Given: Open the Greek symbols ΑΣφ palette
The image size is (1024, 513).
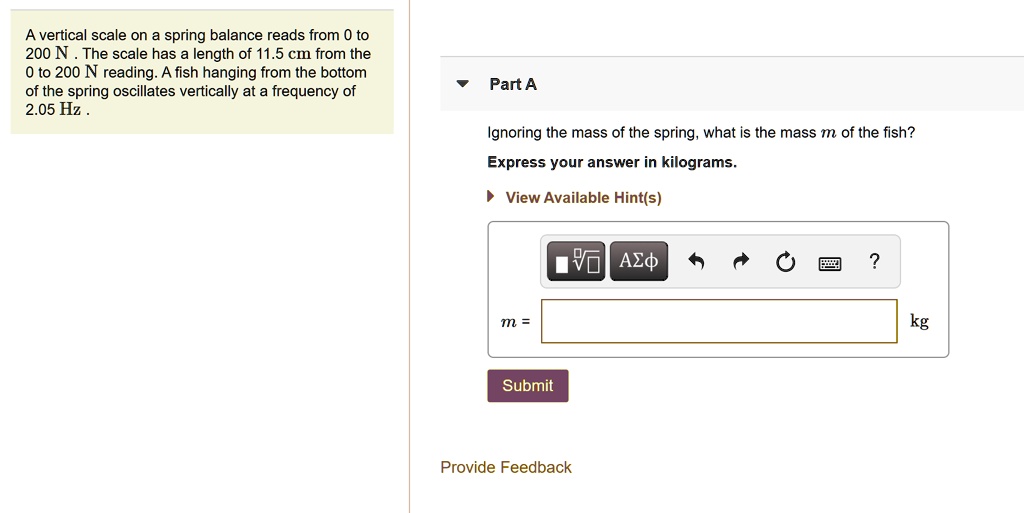Looking at the screenshot, I should coord(638,262).
